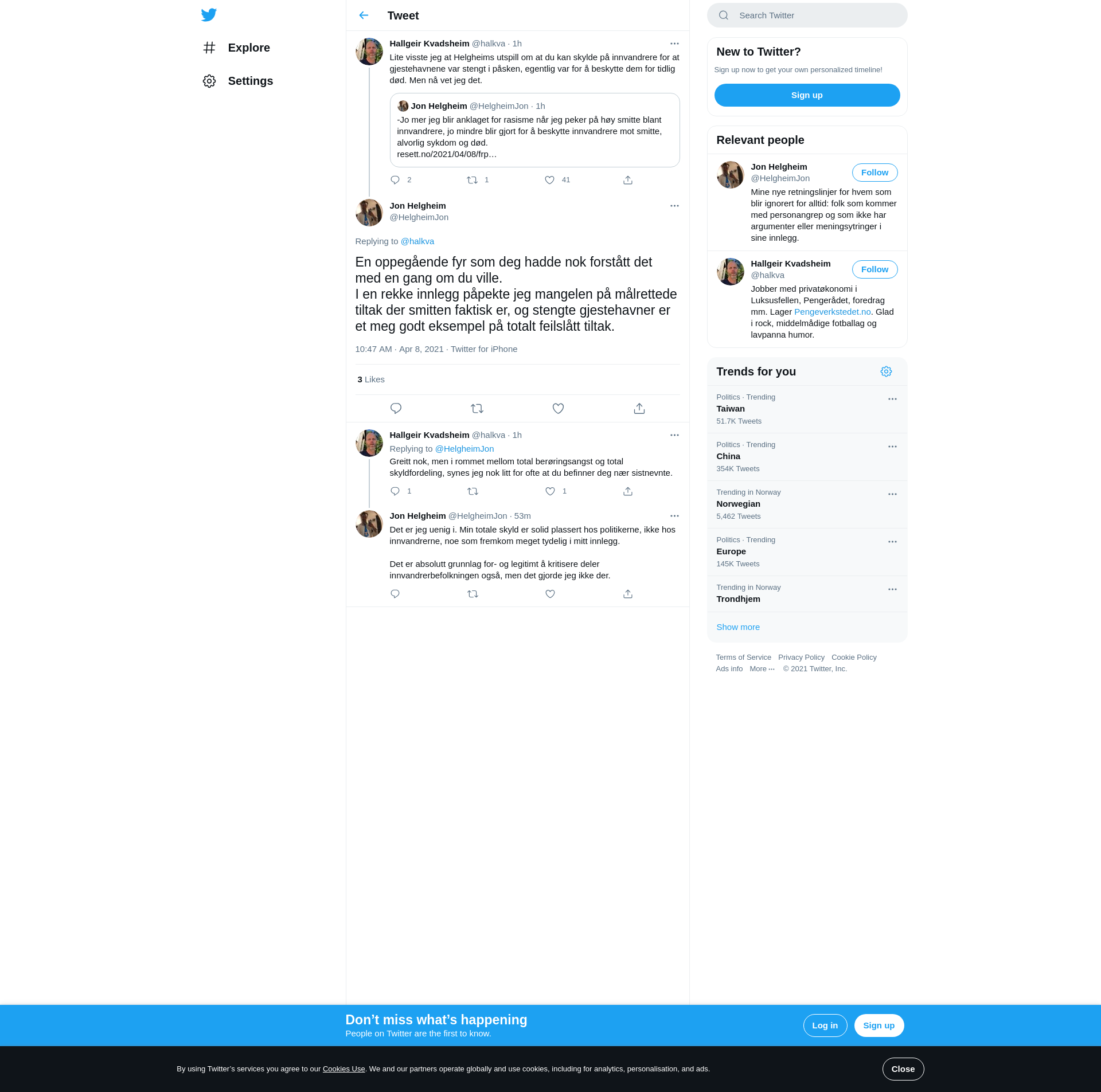
Task: Like the top Hallgeir Kvadsheim tweet
Action: (549, 180)
